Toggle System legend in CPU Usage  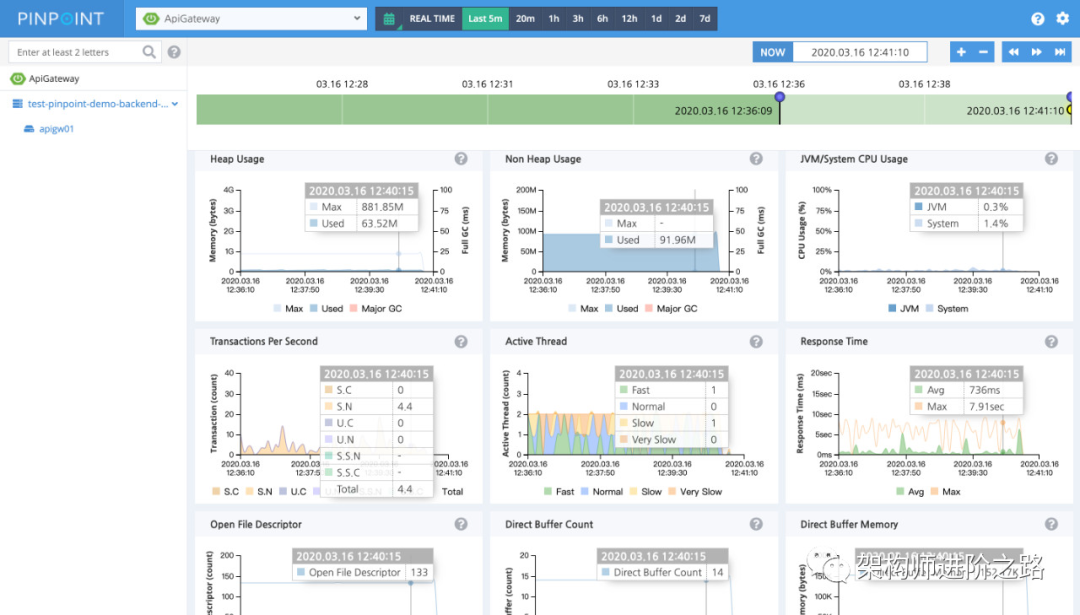coord(947,309)
